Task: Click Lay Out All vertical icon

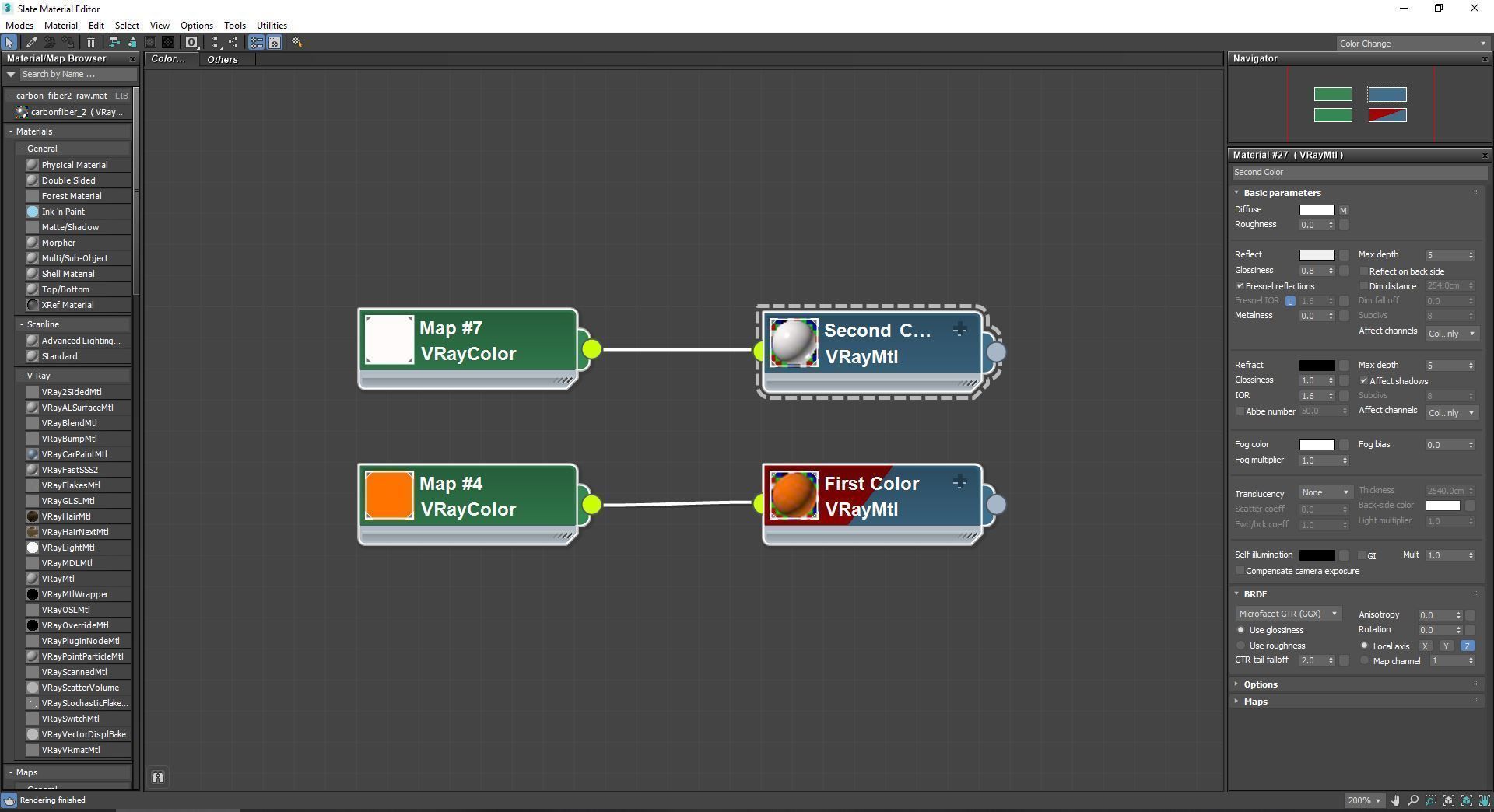Action: click(x=216, y=43)
